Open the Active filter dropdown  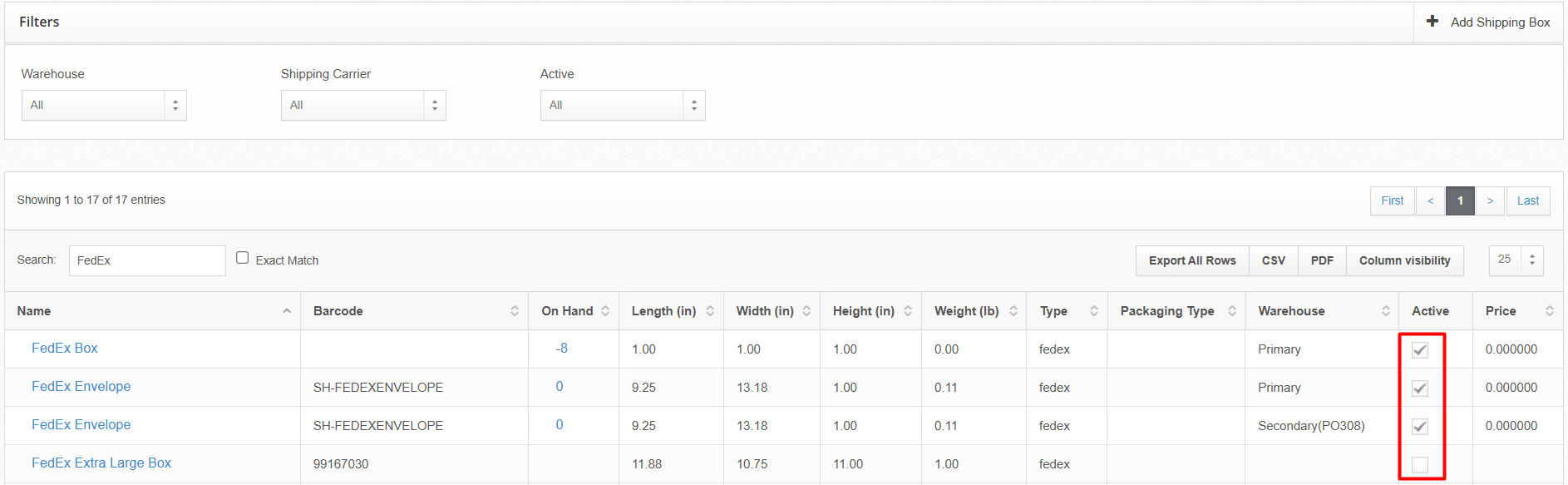pos(623,106)
